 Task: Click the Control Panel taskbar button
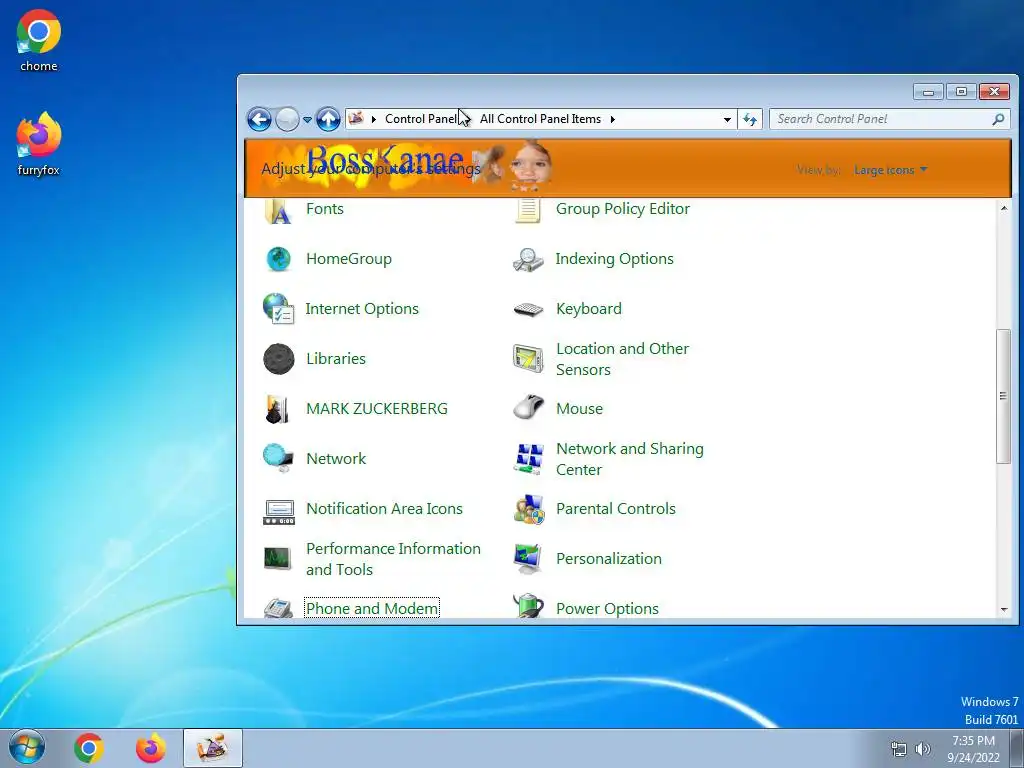(x=213, y=748)
